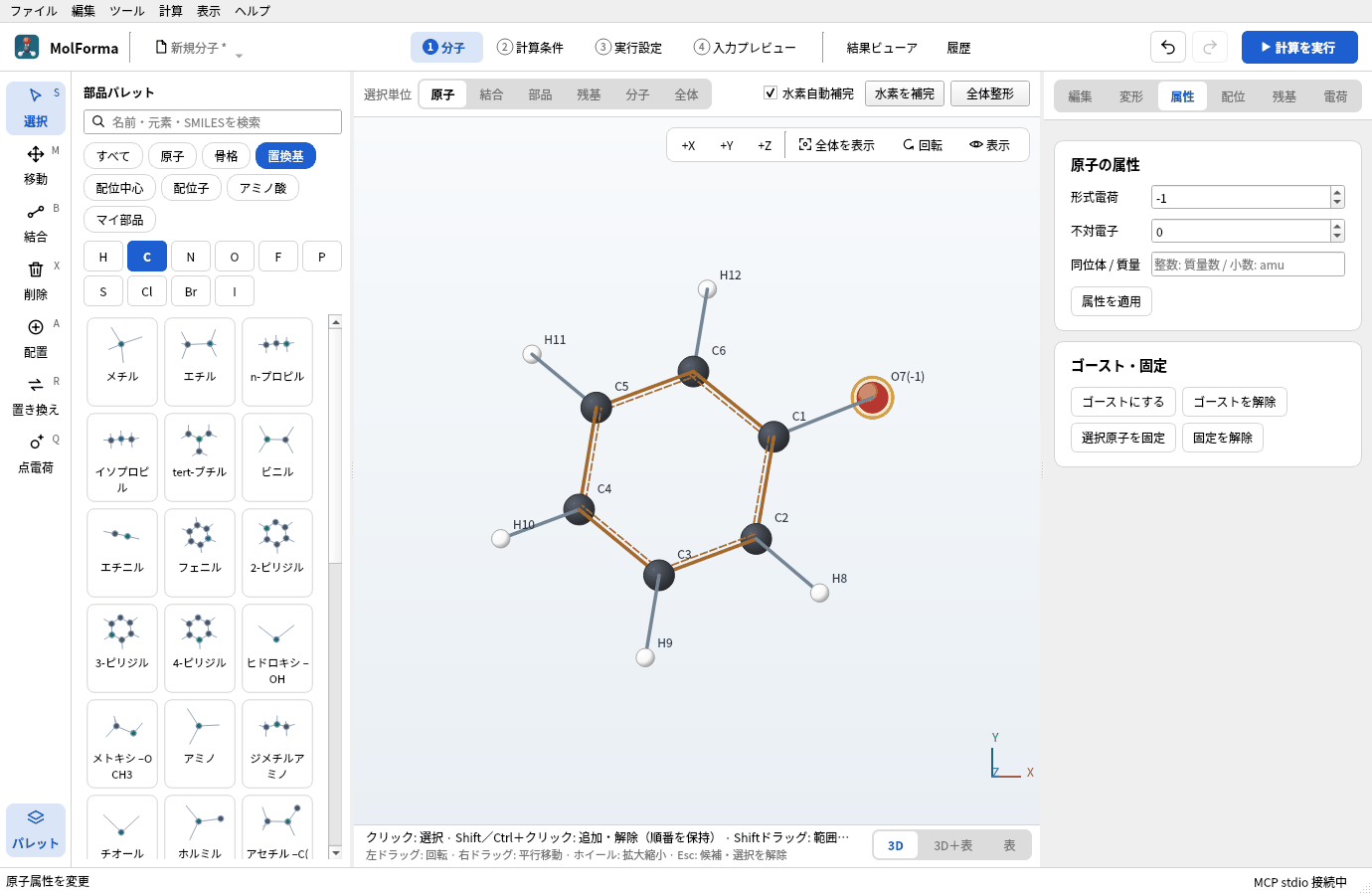Viewport: 1372px width, 895px height.
Task: Toggle 水素自動補完 checkbox
Action: click(x=771, y=92)
